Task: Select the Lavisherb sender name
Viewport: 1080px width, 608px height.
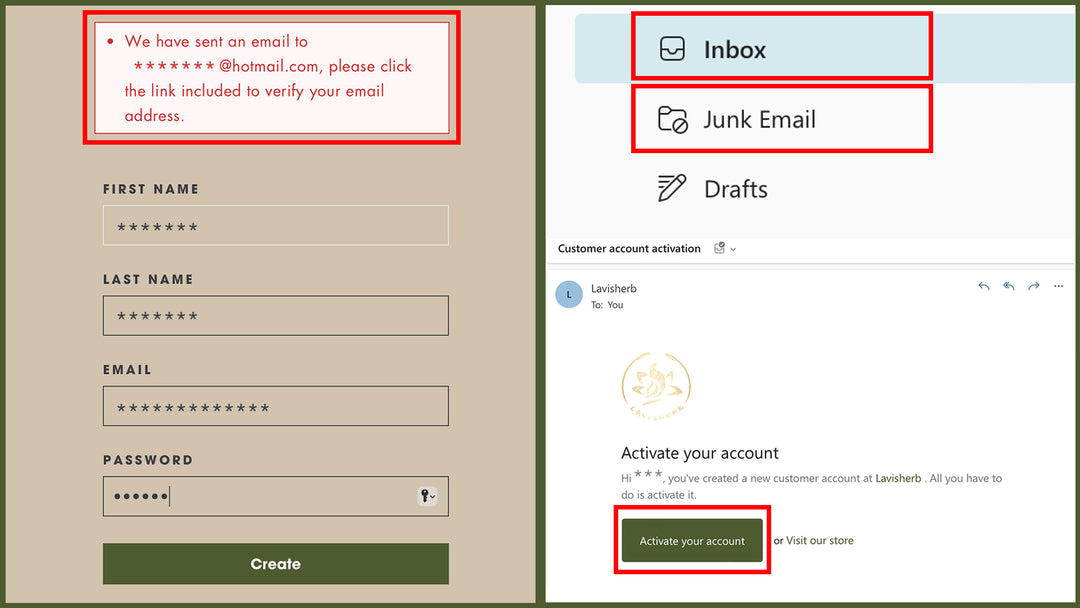Action: tap(613, 288)
